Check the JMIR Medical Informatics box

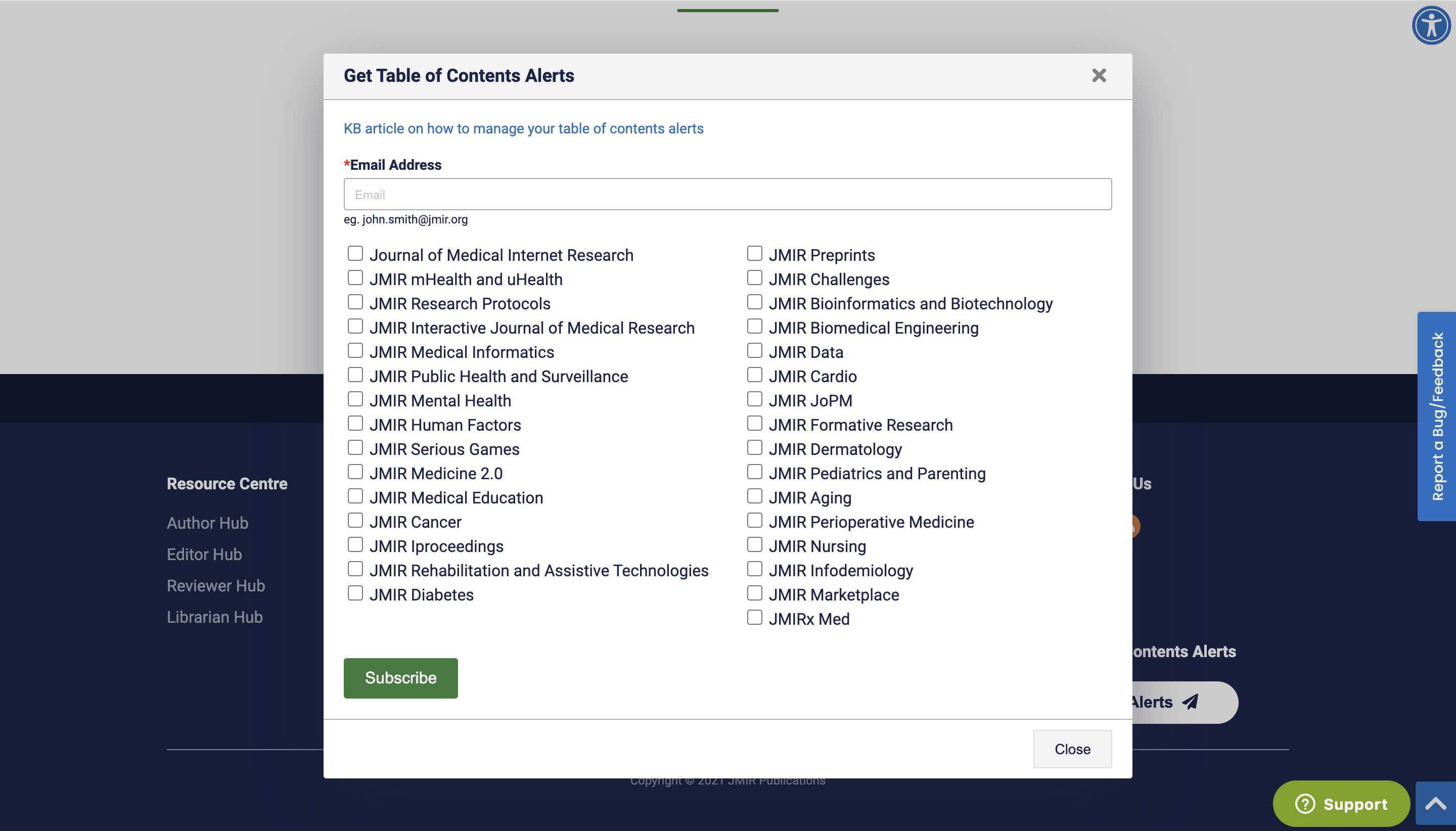(x=355, y=350)
